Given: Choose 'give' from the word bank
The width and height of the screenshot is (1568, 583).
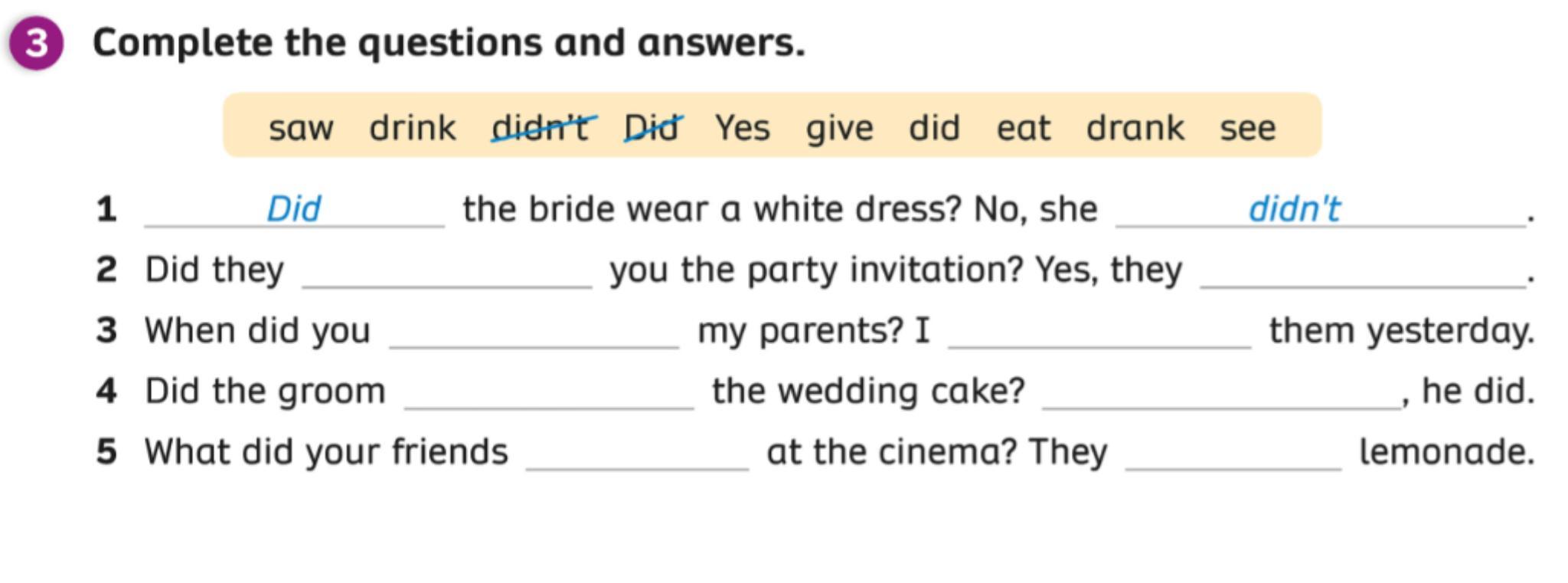Looking at the screenshot, I should [839, 128].
